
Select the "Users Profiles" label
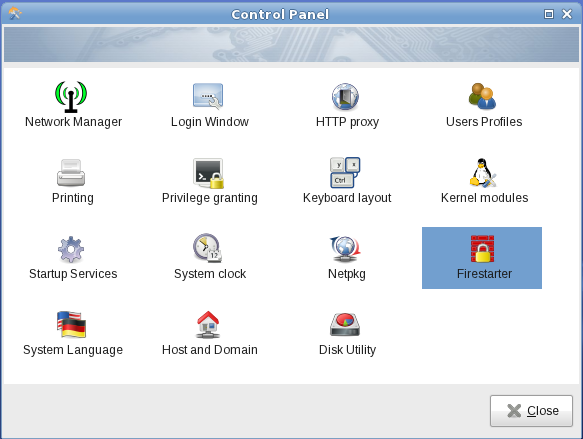(484, 122)
